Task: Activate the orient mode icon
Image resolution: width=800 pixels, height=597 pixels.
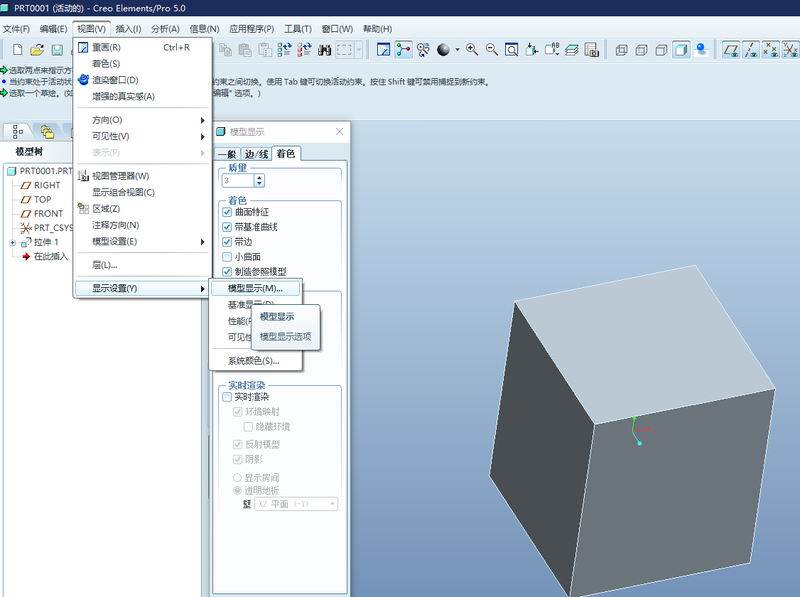Action: click(423, 49)
